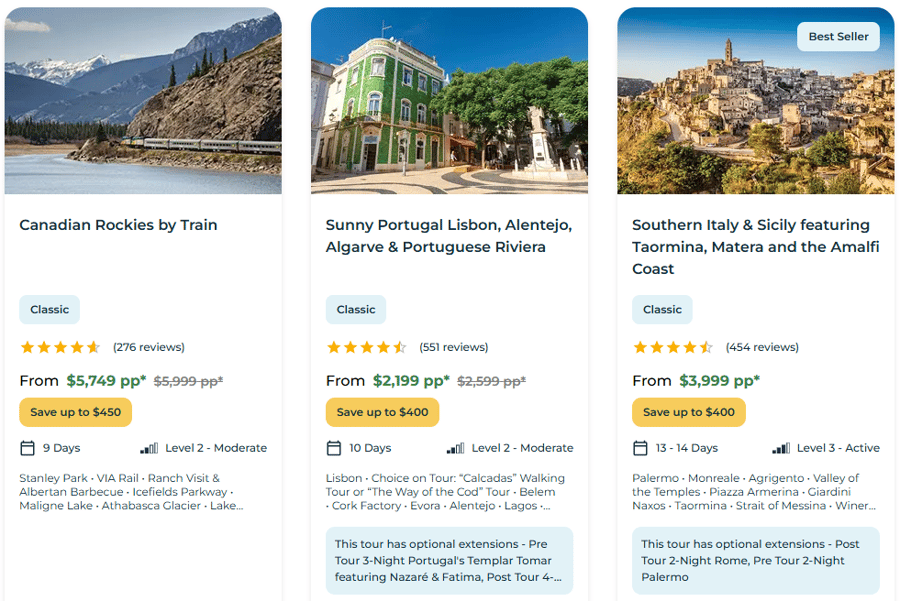Click star rating for Canadian Rockies tour
Screen dimensions: 900x601
(x=60, y=348)
